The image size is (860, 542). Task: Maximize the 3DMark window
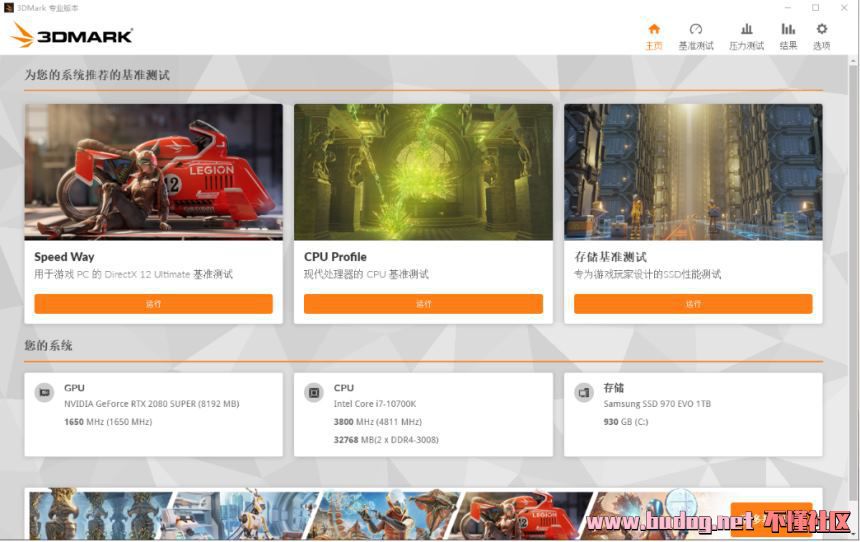(x=816, y=8)
